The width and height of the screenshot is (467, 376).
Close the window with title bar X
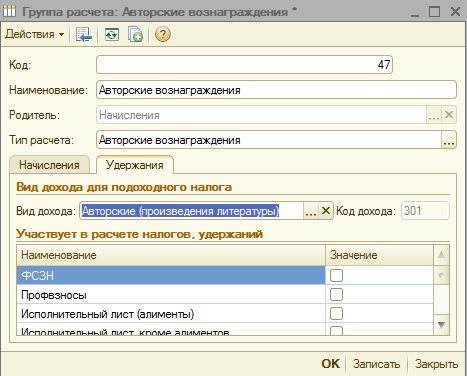pos(455,12)
